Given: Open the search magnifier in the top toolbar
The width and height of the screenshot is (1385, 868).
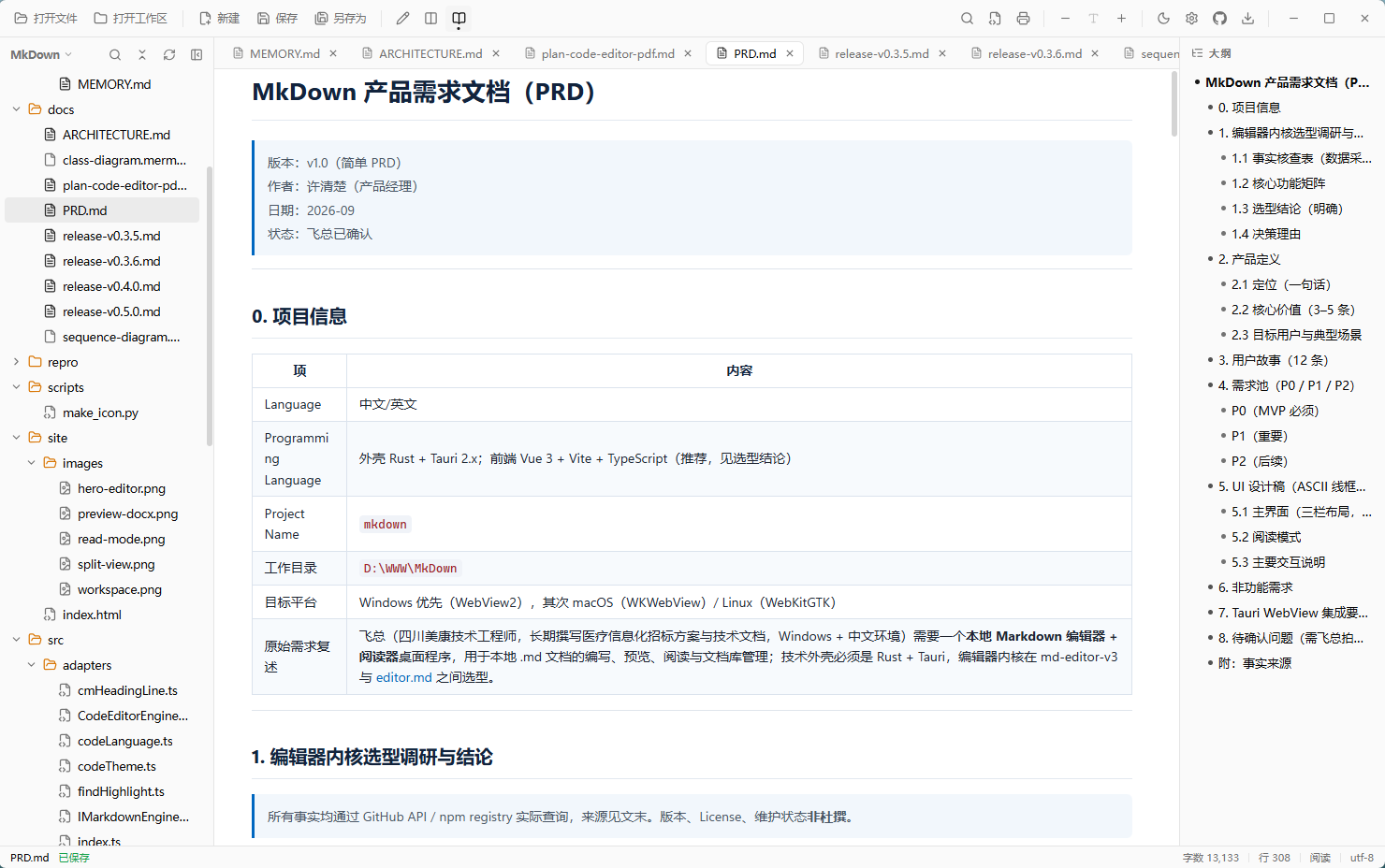Looking at the screenshot, I should click(x=967, y=18).
